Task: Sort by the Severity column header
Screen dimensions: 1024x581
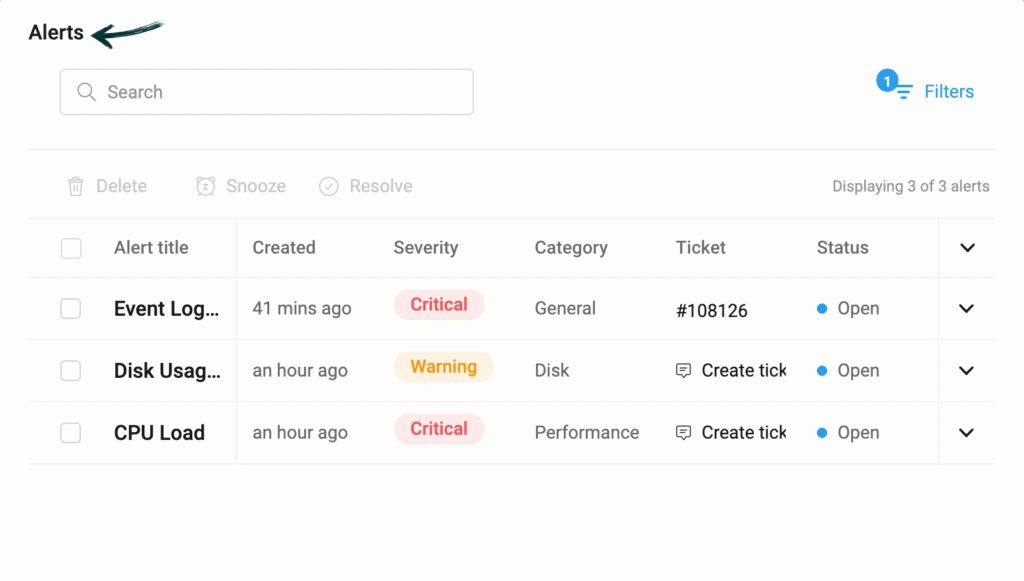Action: 426,248
